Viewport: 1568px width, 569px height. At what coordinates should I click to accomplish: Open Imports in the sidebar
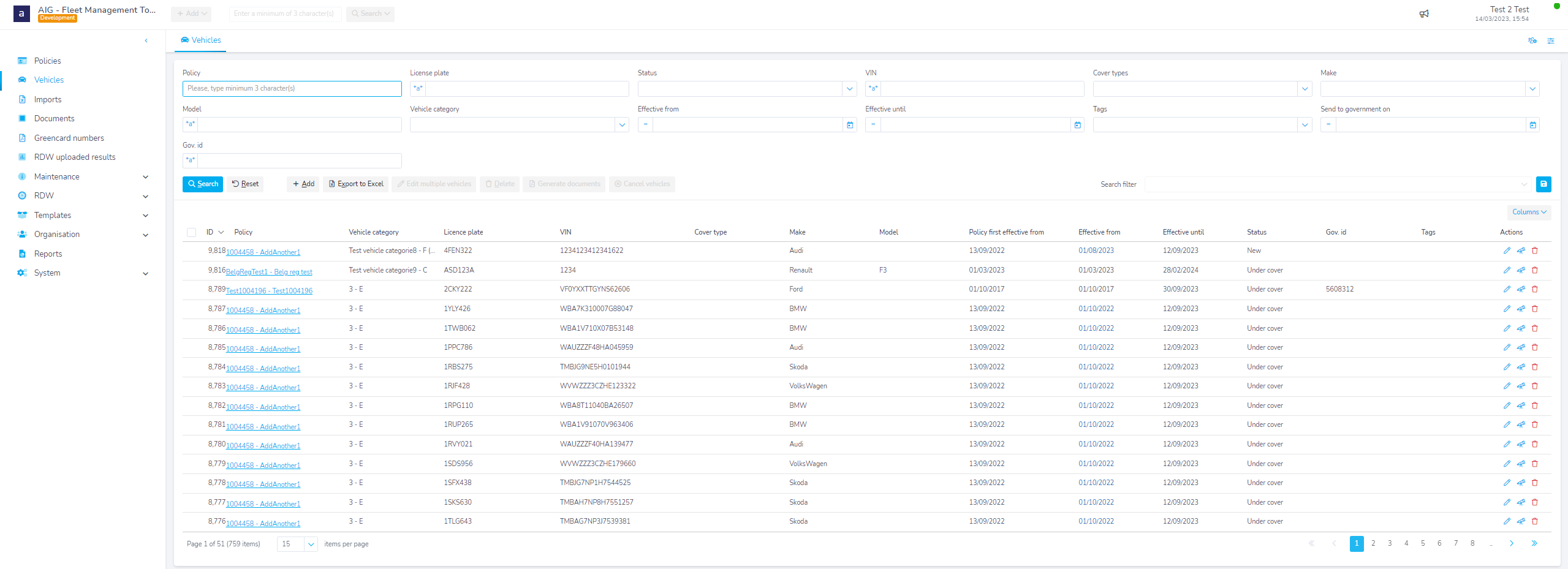pos(48,99)
